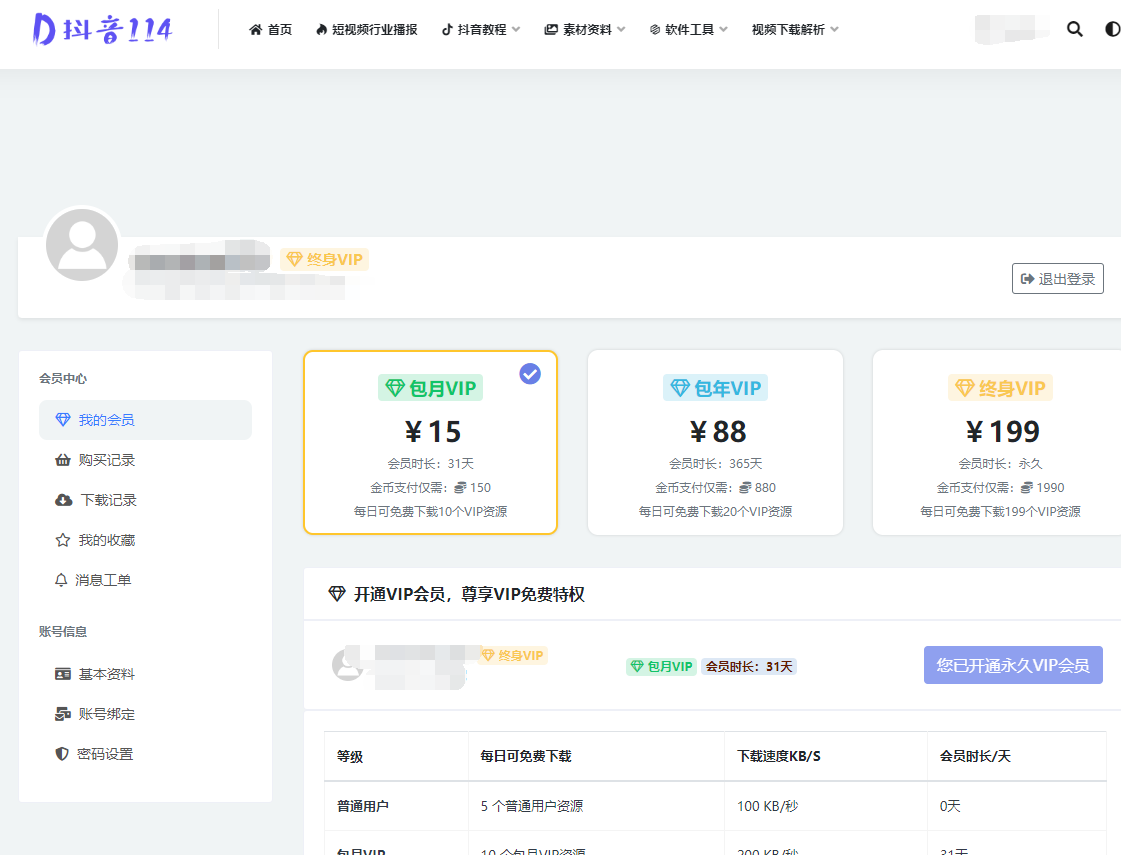Click the green 包月VIP card label
This screenshot has width=1121, height=855.
coord(430,388)
